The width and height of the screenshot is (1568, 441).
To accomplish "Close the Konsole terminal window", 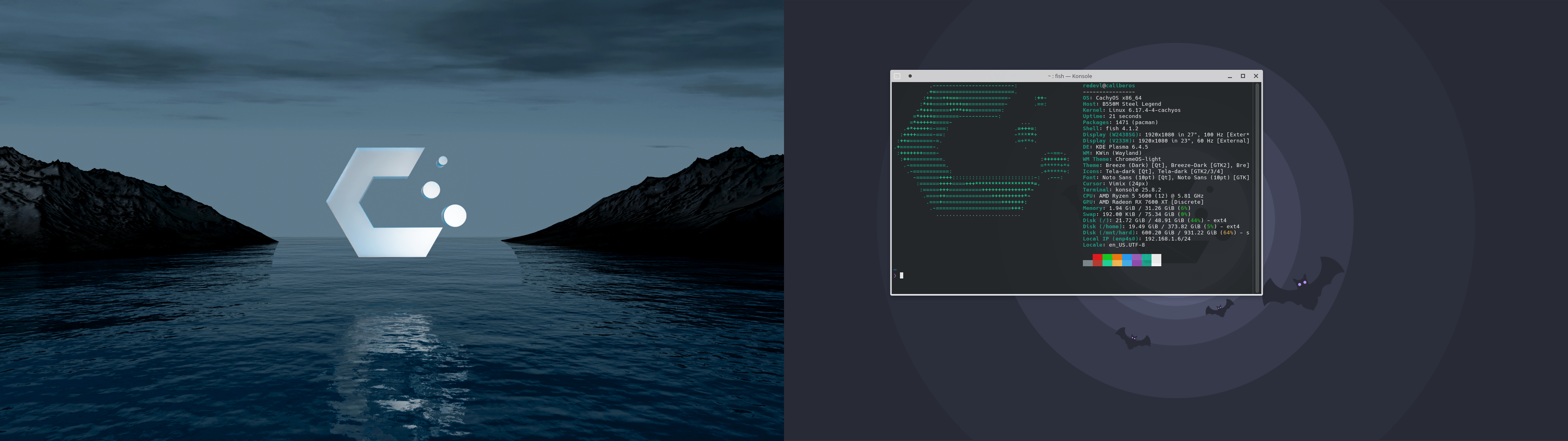I will click(x=1256, y=76).
